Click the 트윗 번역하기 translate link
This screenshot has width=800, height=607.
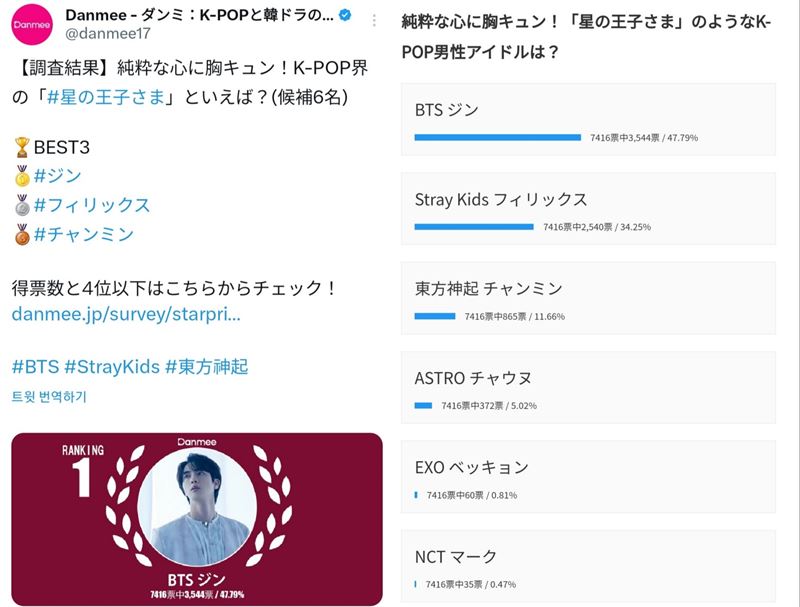[x=49, y=396]
